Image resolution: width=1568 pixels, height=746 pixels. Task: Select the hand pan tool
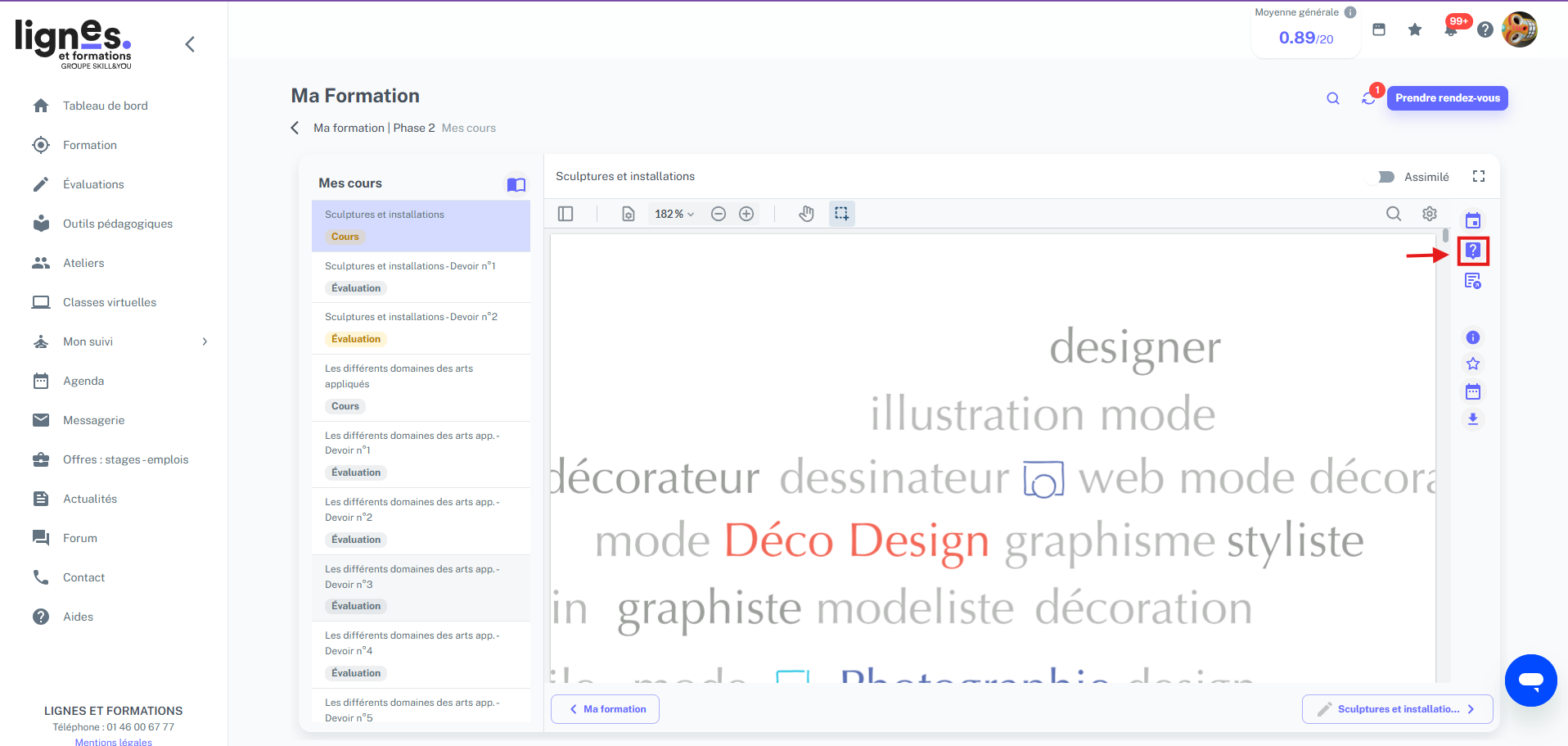[806, 213]
